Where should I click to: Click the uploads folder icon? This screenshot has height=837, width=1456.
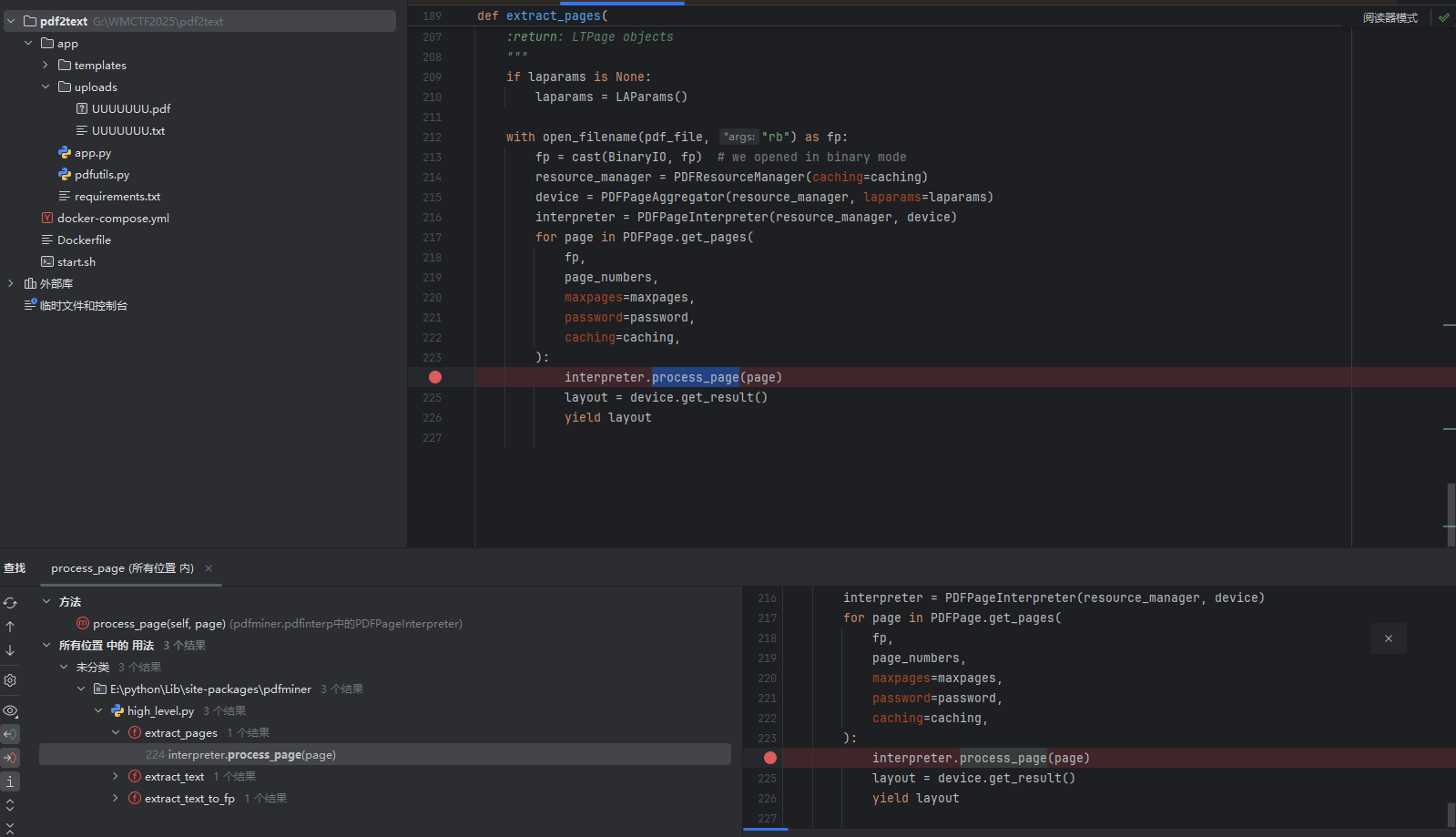[x=65, y=87]
